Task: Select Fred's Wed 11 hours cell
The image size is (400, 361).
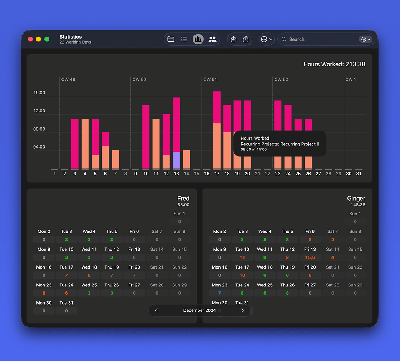Action: click(x=89, y=257)
